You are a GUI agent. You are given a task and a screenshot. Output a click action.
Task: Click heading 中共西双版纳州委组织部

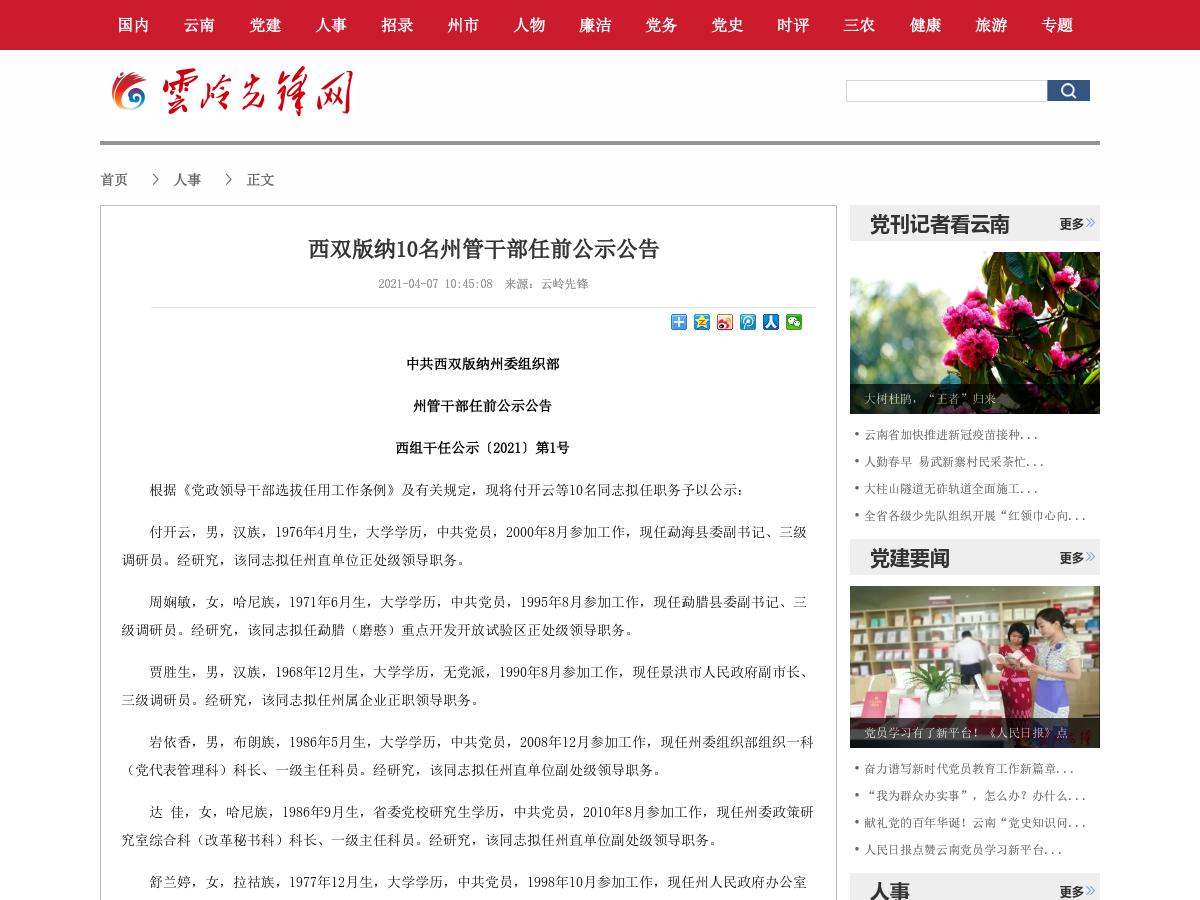pos(483,364)
